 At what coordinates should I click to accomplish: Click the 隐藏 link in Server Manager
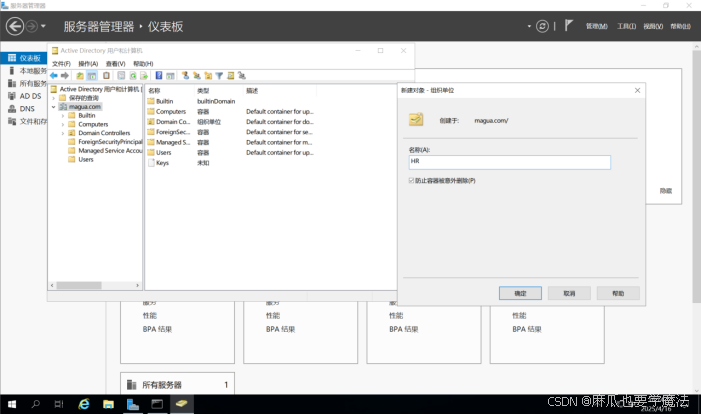[x=666, y=191]
